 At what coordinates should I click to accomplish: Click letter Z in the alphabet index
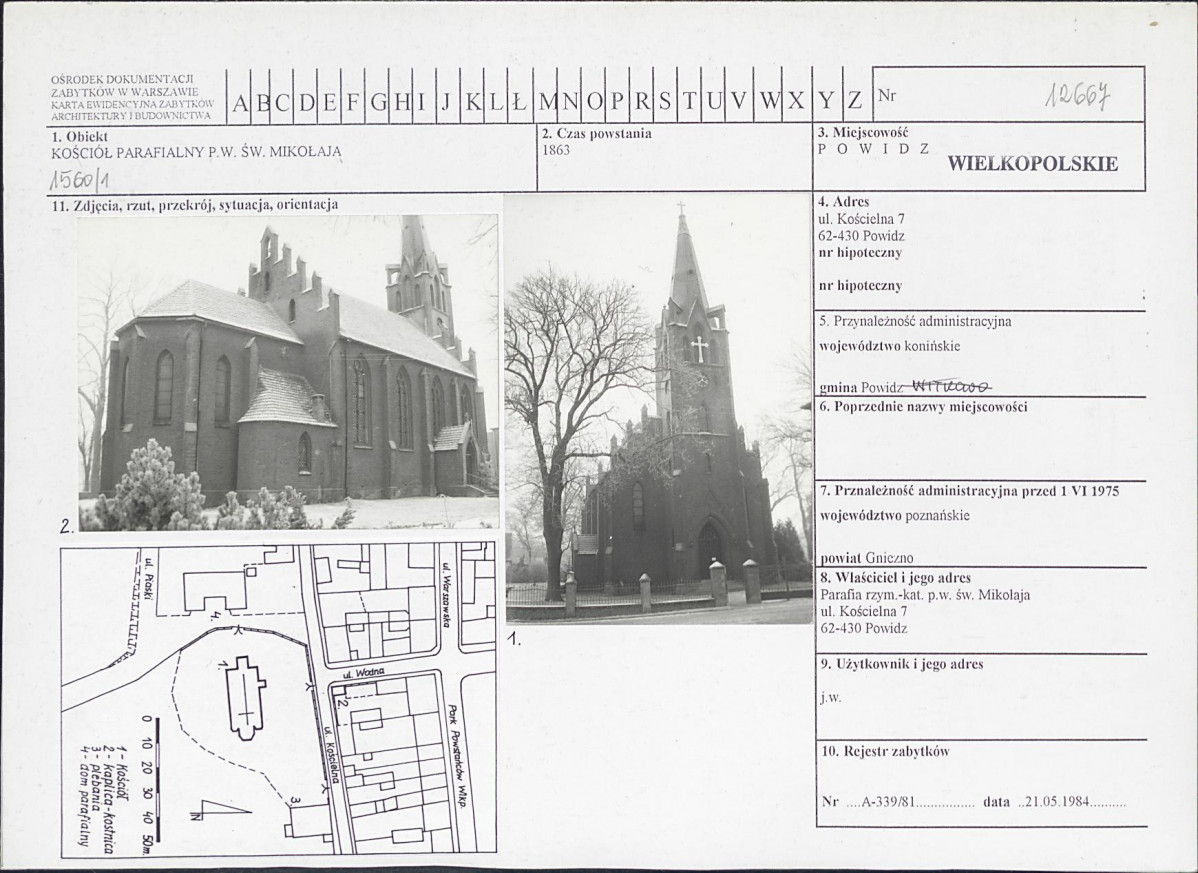[x=854, y=101]
